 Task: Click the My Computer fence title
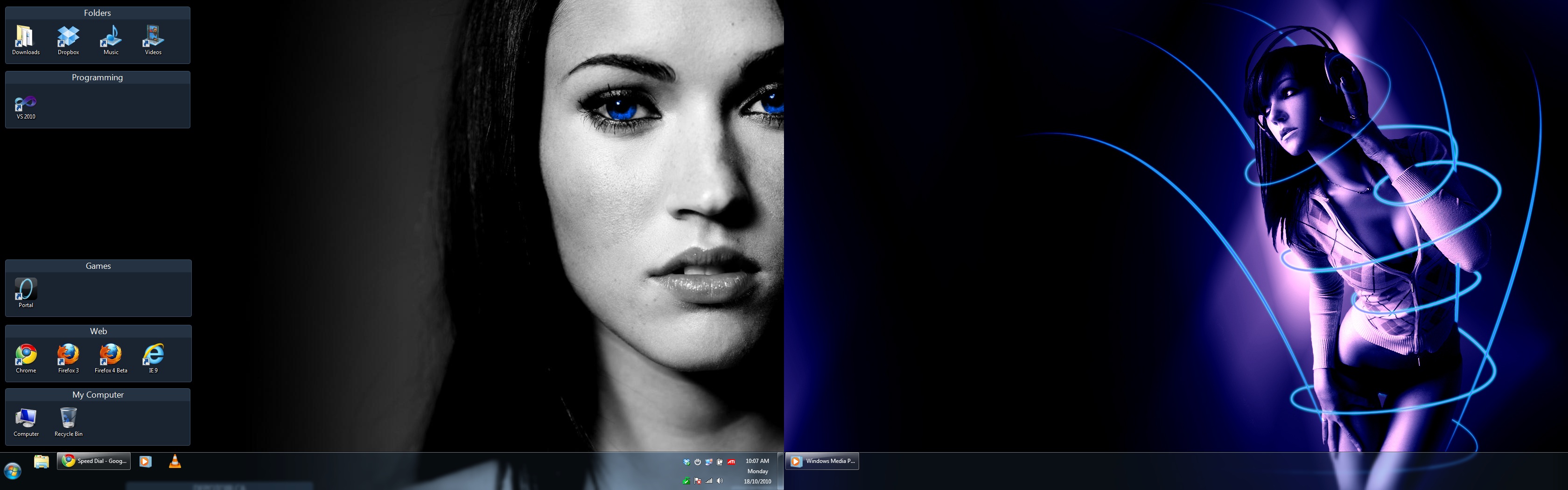pos(98,394)
